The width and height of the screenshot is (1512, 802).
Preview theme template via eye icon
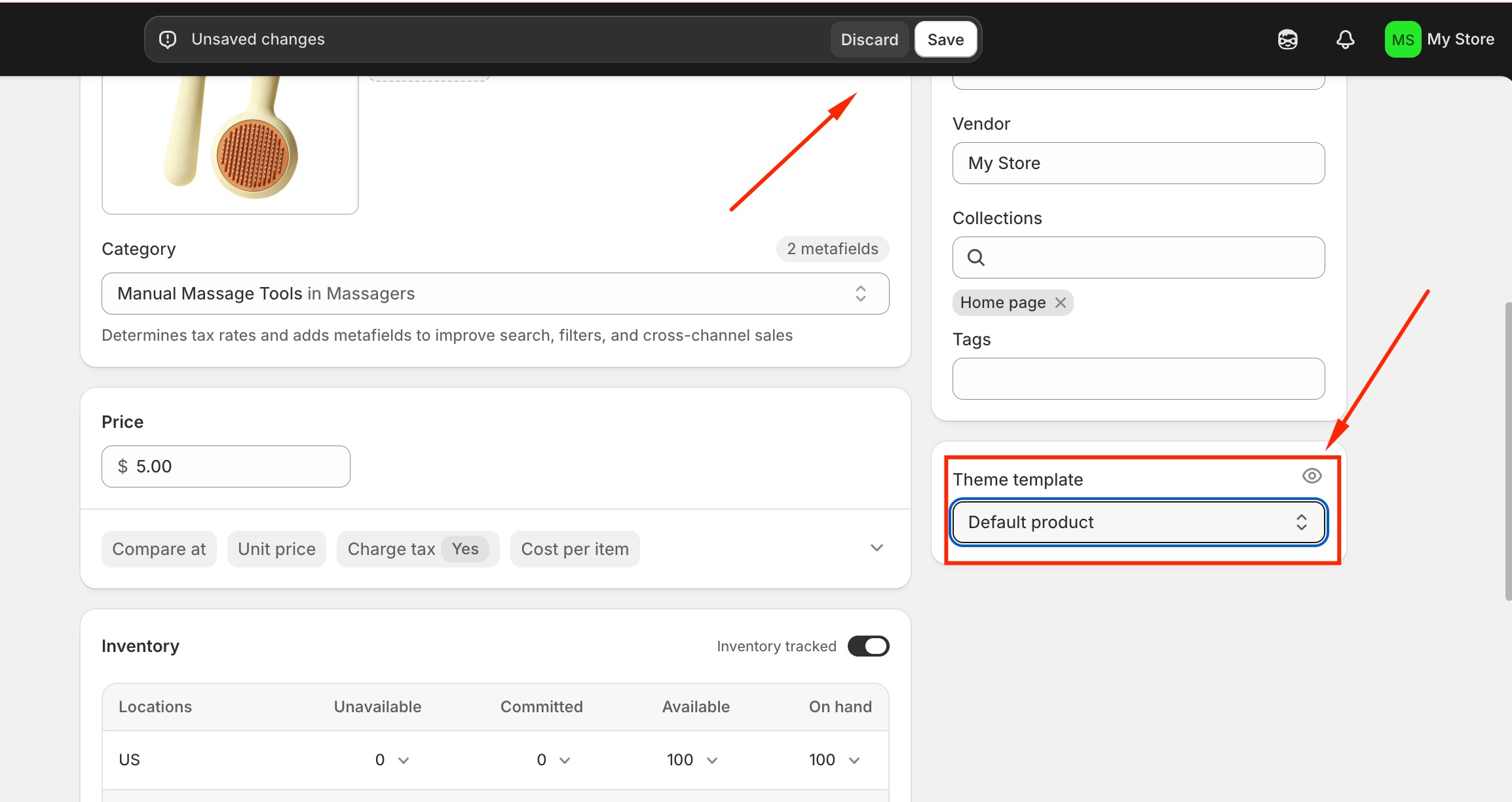1312,476
